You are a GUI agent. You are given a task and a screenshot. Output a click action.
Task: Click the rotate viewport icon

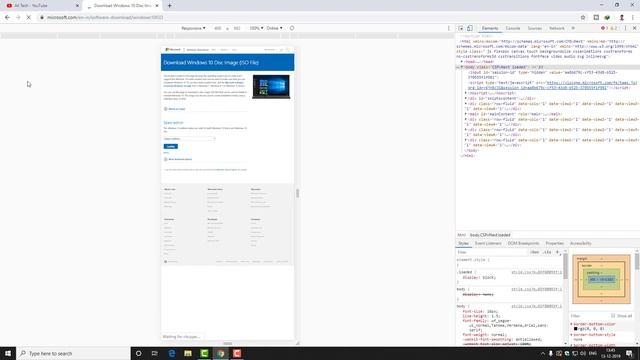292,28
